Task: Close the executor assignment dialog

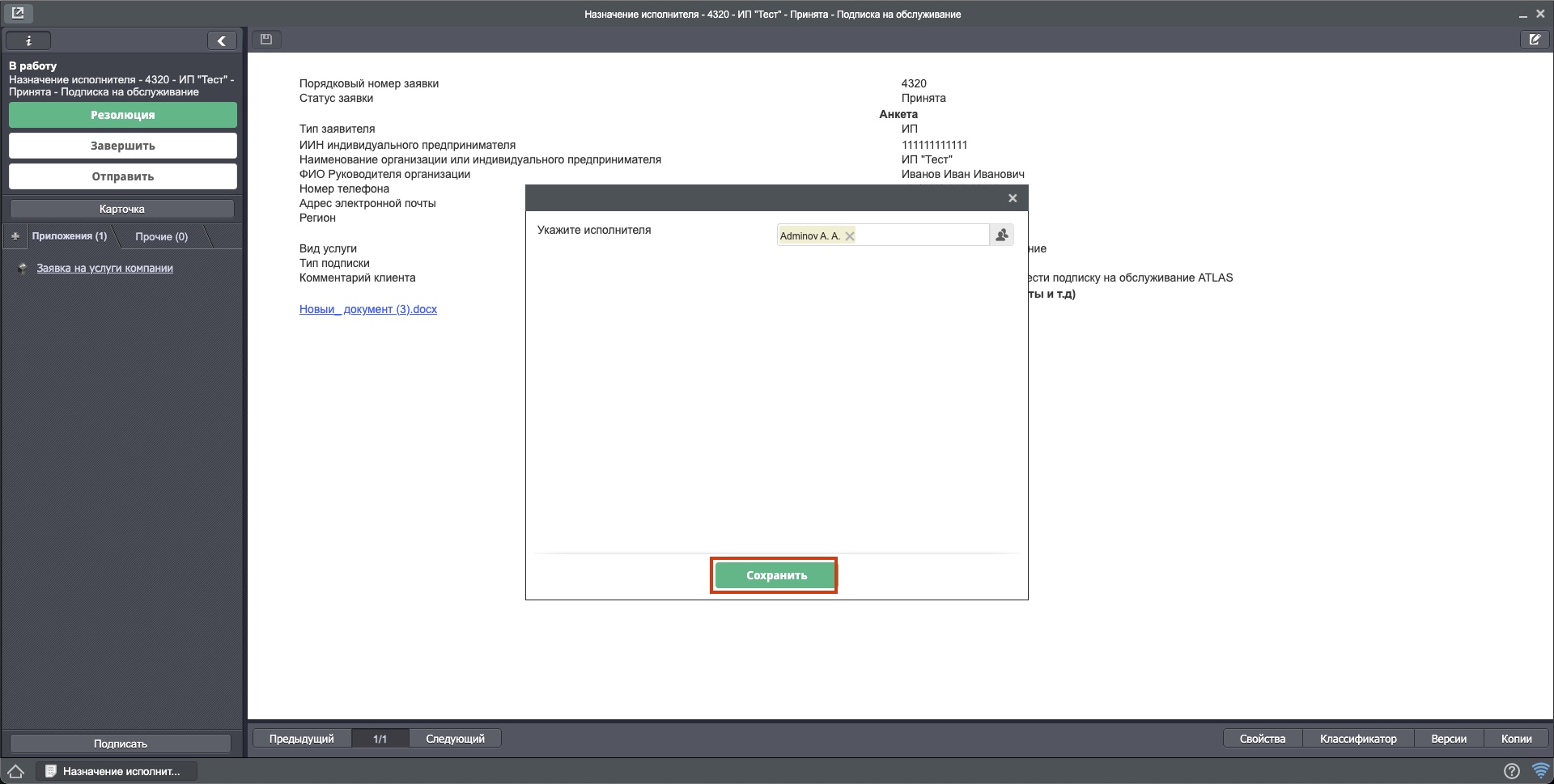Action: tap(1012, 198)
